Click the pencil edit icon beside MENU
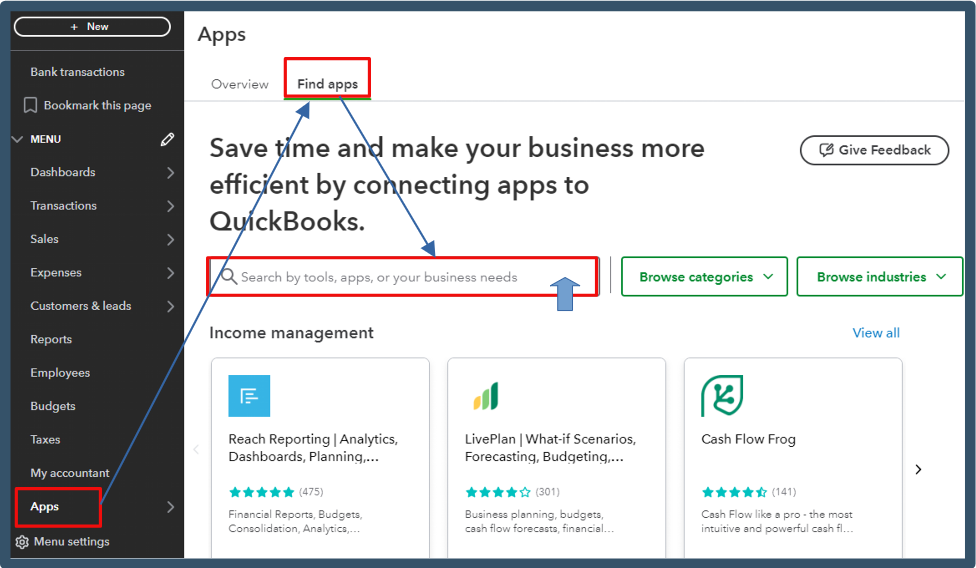The image size is (976, 568). (x=167, y=139)
